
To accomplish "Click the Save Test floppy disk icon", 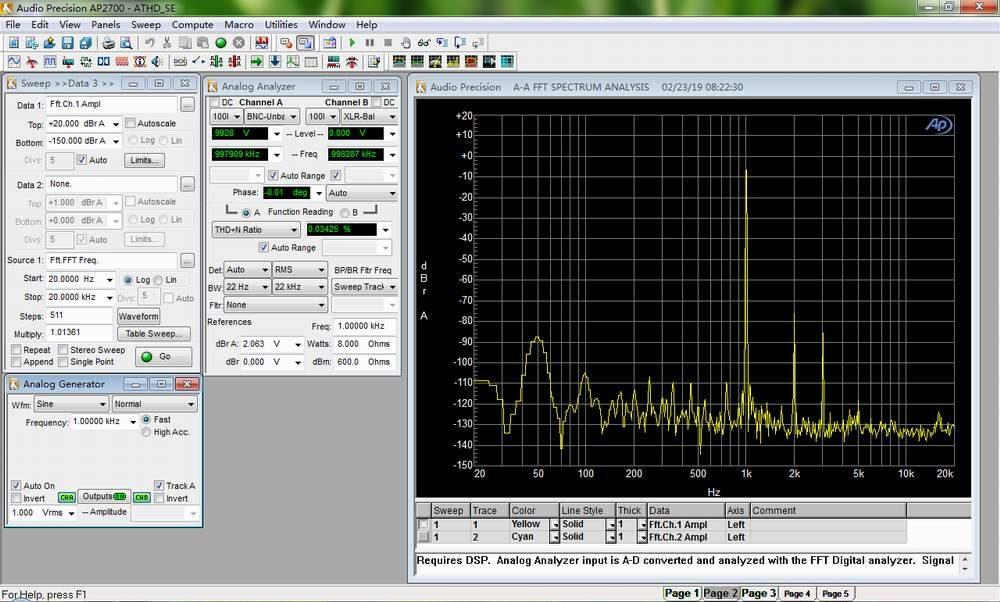I will 67,43.
